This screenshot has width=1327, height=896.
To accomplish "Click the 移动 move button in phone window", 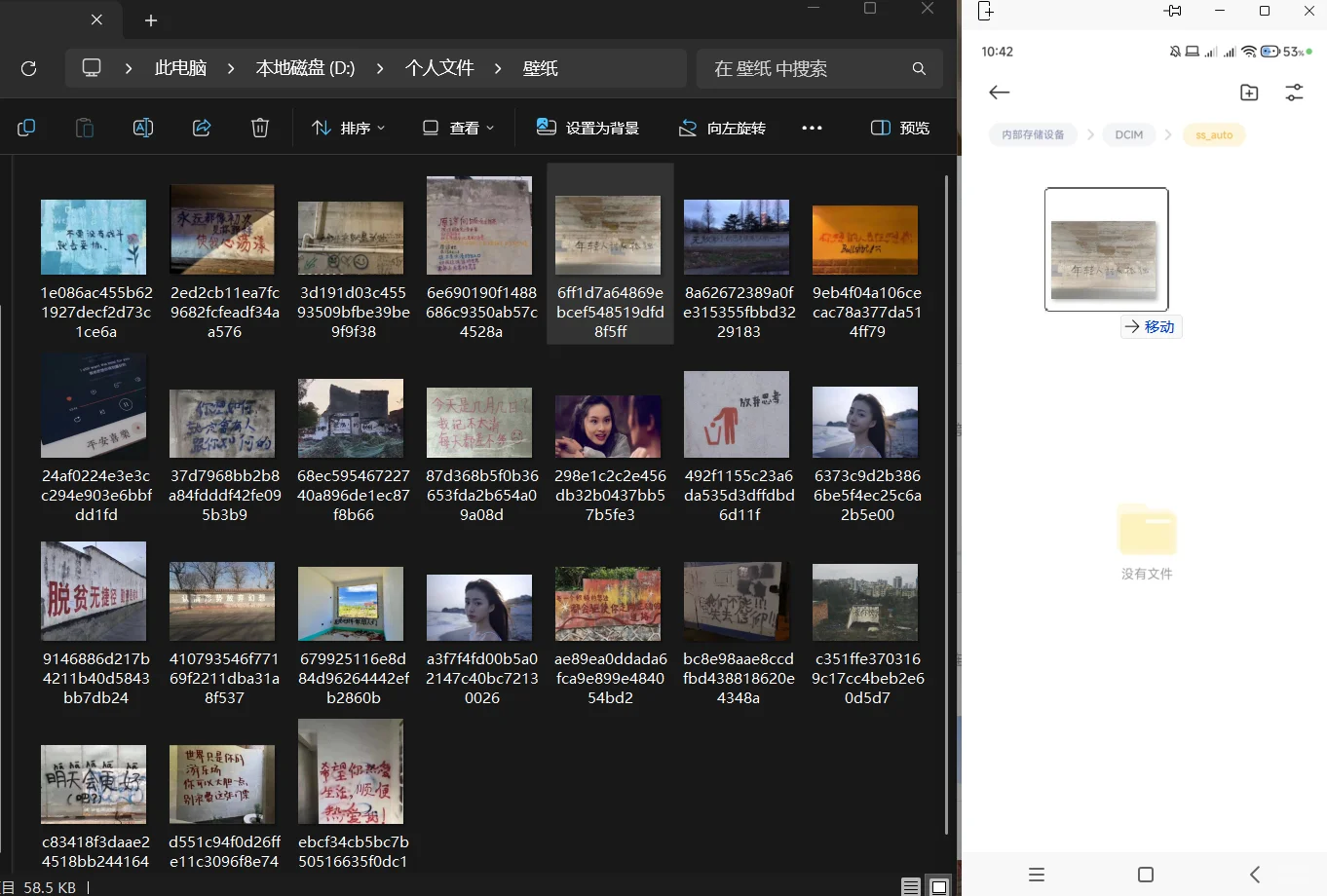I will 1151,327.
